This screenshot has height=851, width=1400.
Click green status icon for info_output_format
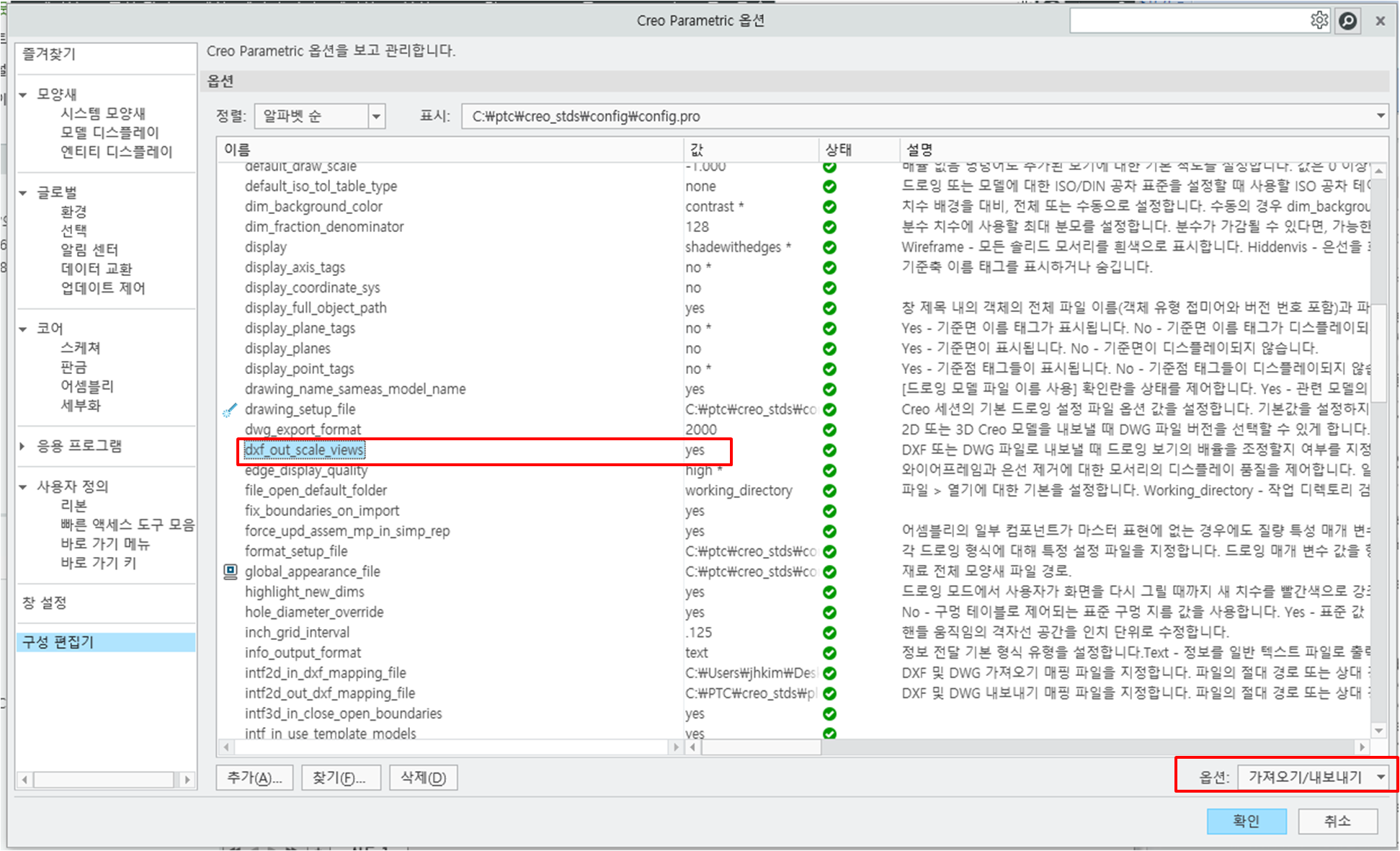[x=829, y=653]
